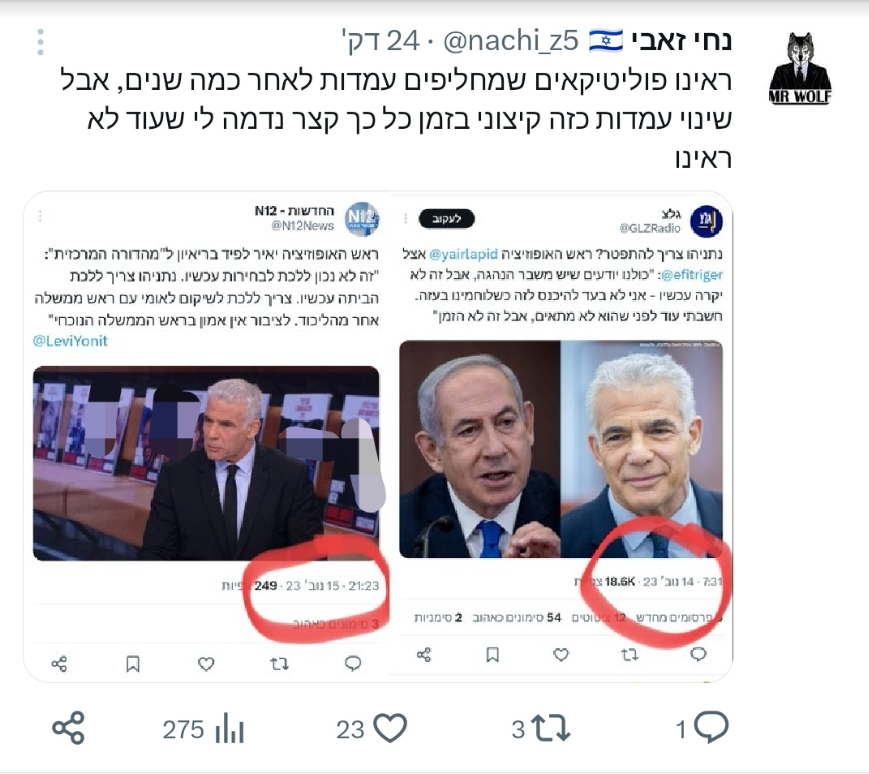The height and width of the screenshot is (774, 869).
Task: Click the follow button on the GLZRadio tweet
Action: coord(447,219)
